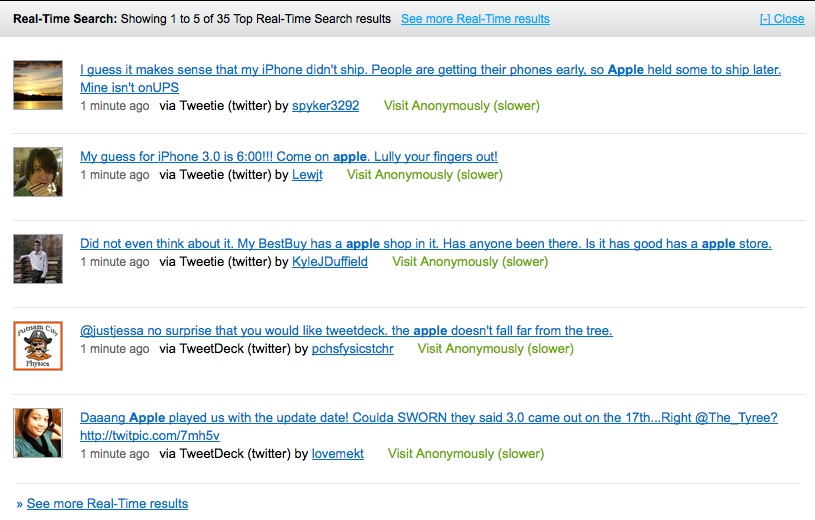The width and height of the screenshot is (815, 520).
Task: Visit Anonymously for the lovemekt tweet
Action: point(466,454)
